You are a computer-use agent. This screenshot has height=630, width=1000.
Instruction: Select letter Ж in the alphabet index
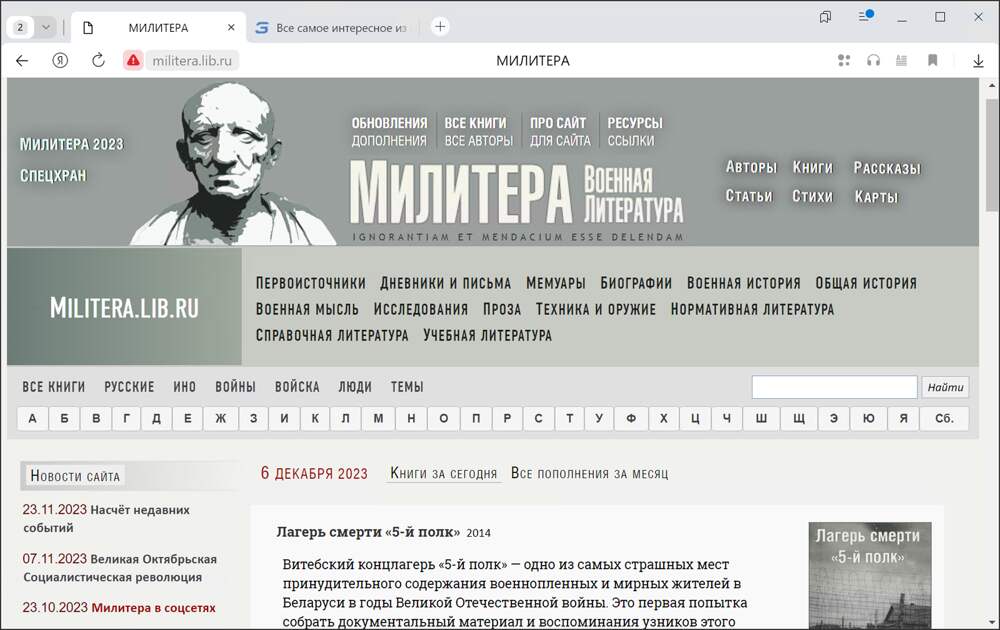click(221, 419)
